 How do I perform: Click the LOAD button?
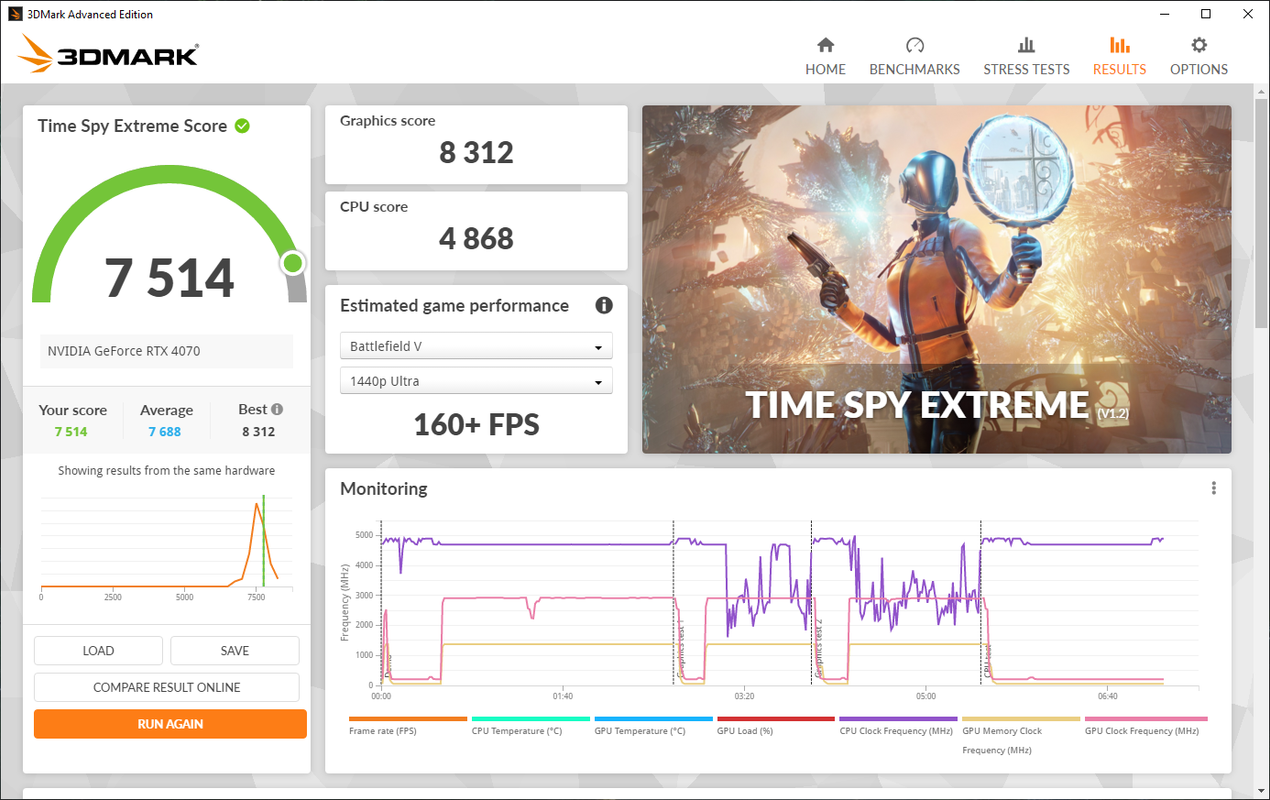[98, 651]
